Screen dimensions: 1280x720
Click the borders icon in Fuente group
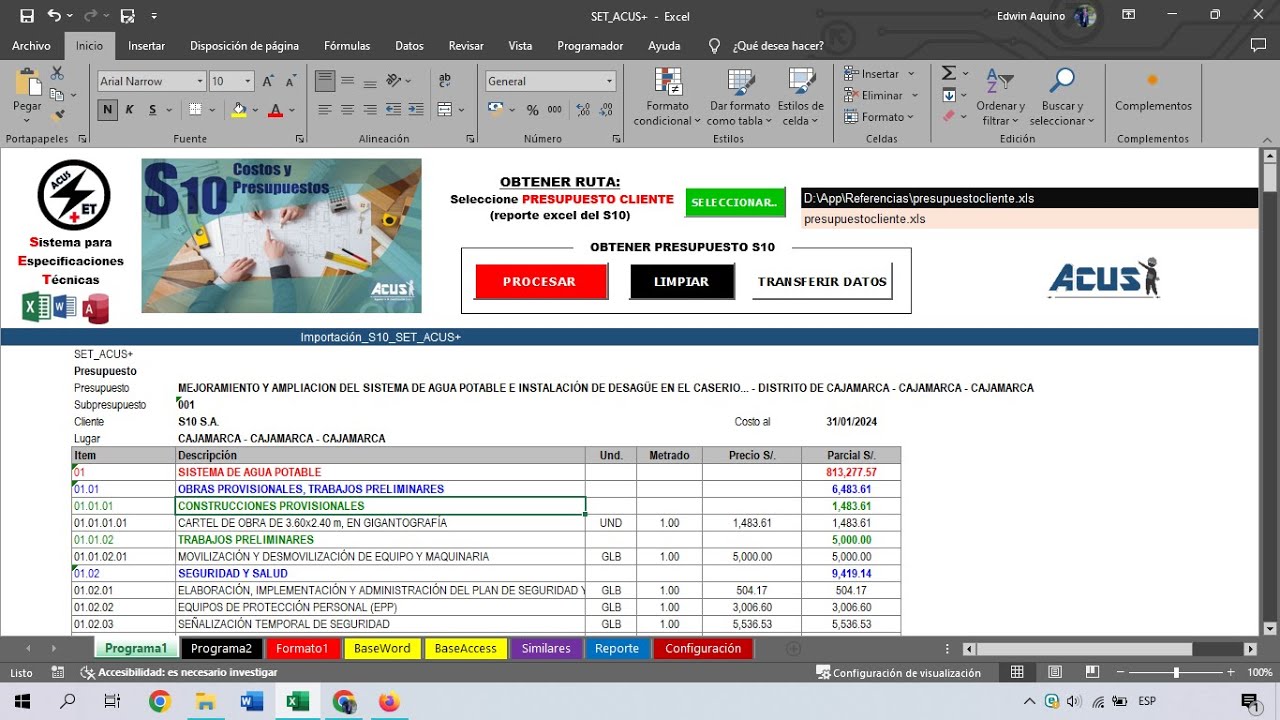point(196,110)
